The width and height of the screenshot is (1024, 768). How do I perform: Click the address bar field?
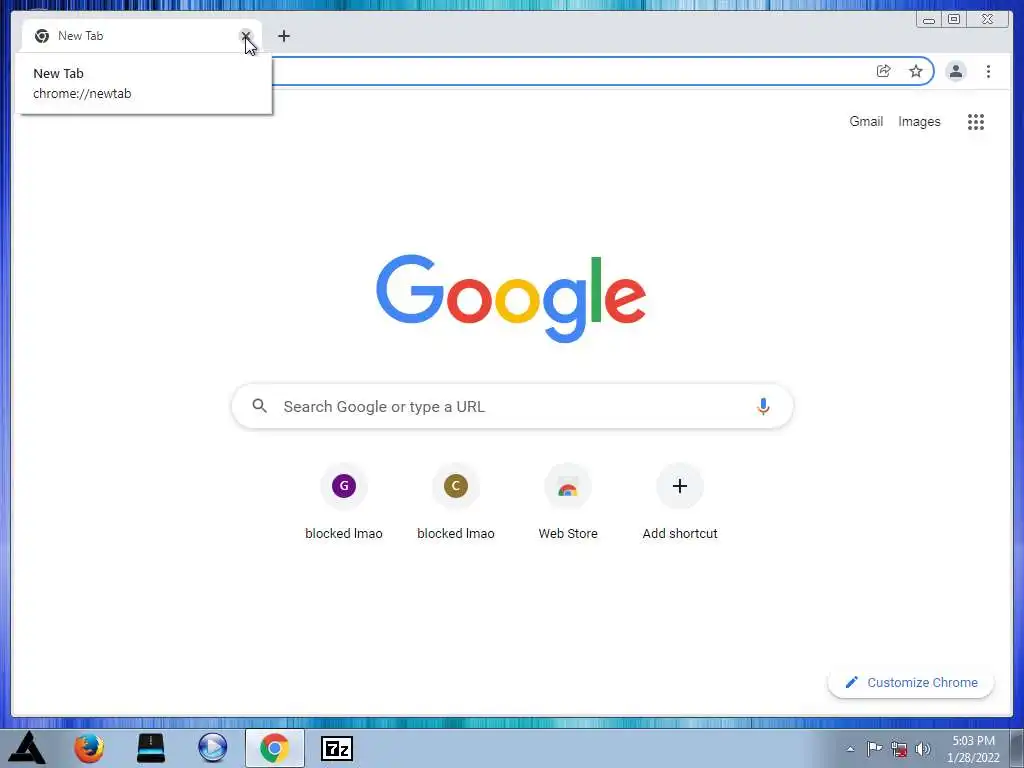568,71
